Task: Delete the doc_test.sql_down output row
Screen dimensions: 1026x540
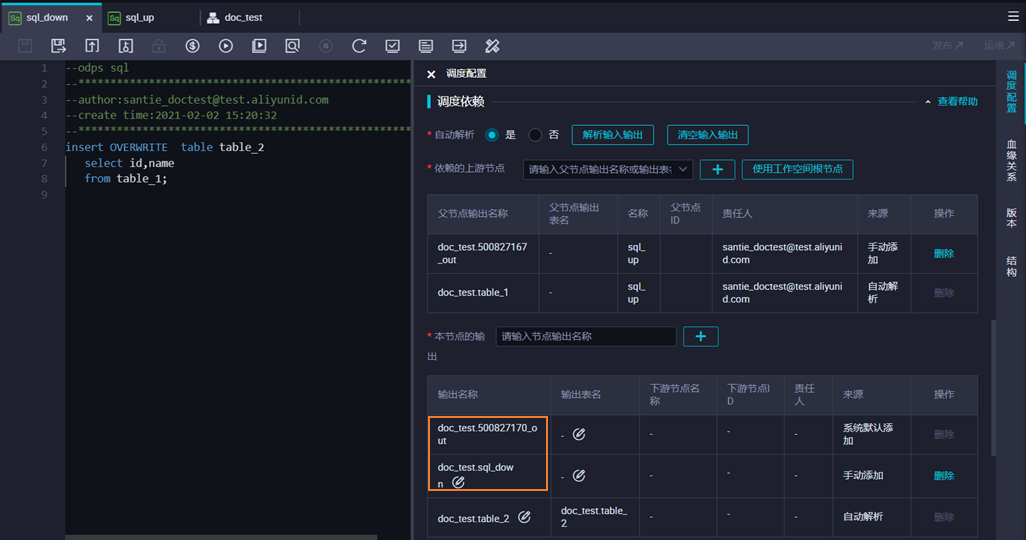Action: (x=944, y=476)
